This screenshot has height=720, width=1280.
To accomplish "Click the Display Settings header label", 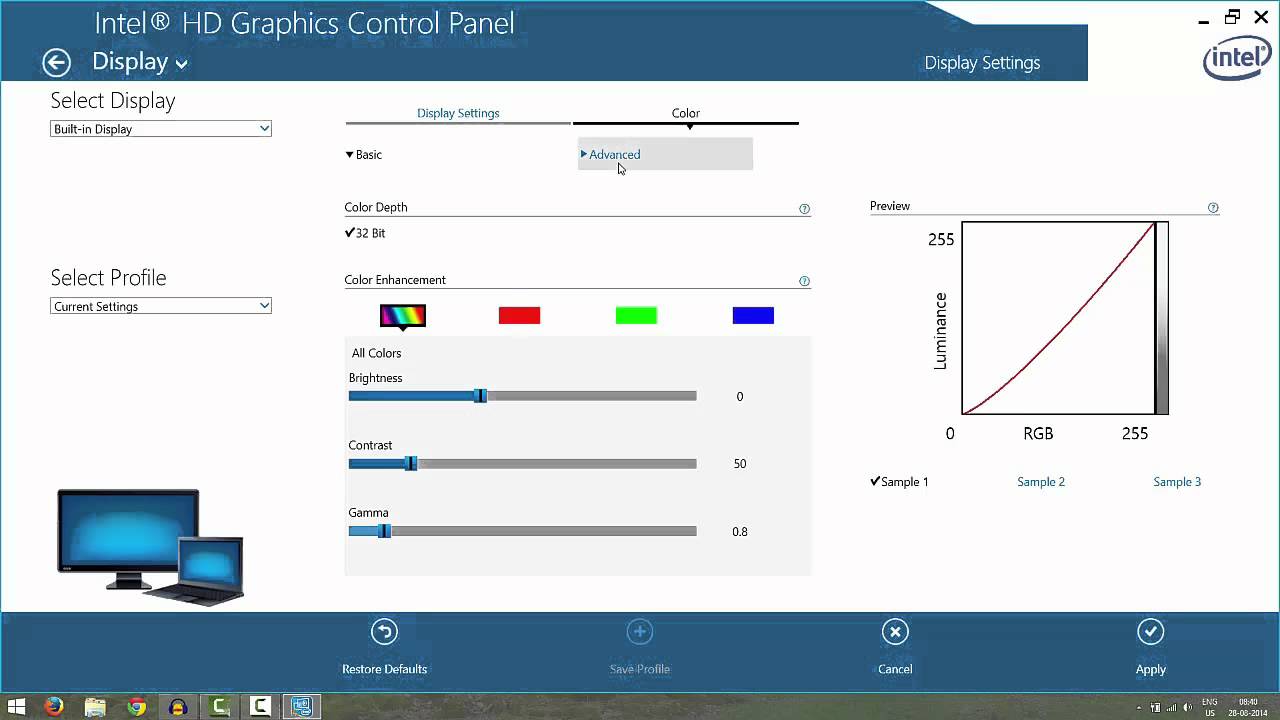I will click(x=982, y=63).
